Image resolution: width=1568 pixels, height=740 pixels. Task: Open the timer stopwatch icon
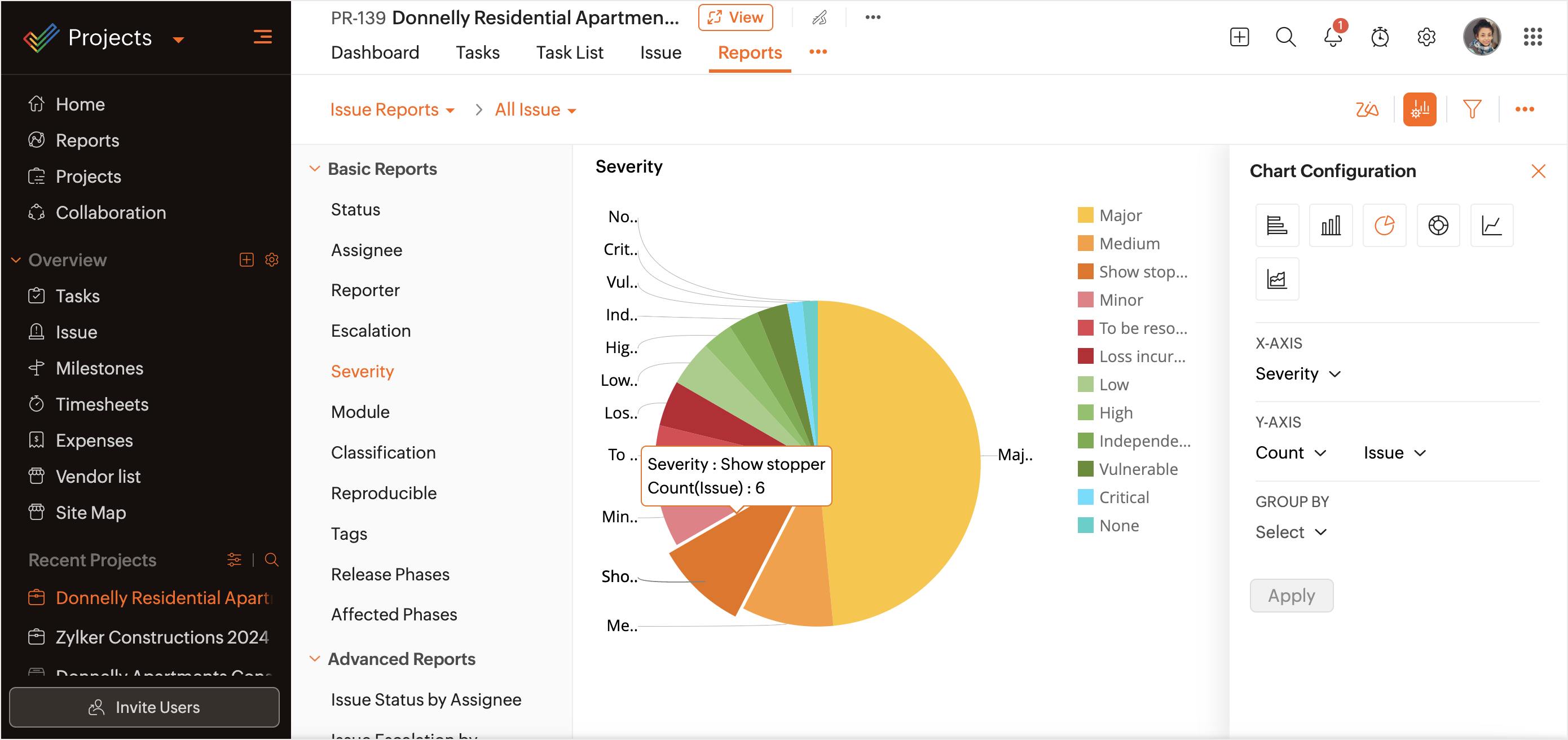coord(1379,37)
